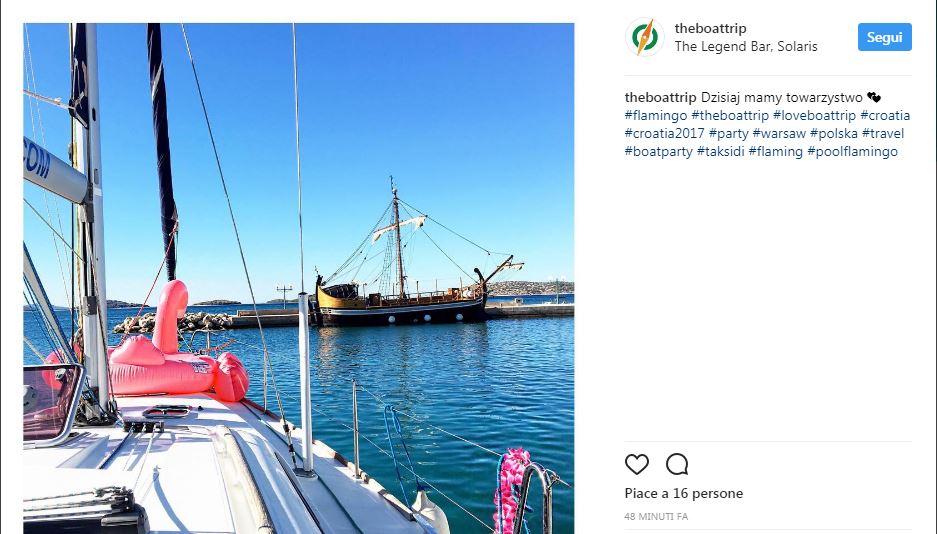View who liked: Piace a 16 persone
937x534 pixels.
[x=684, y=493]
